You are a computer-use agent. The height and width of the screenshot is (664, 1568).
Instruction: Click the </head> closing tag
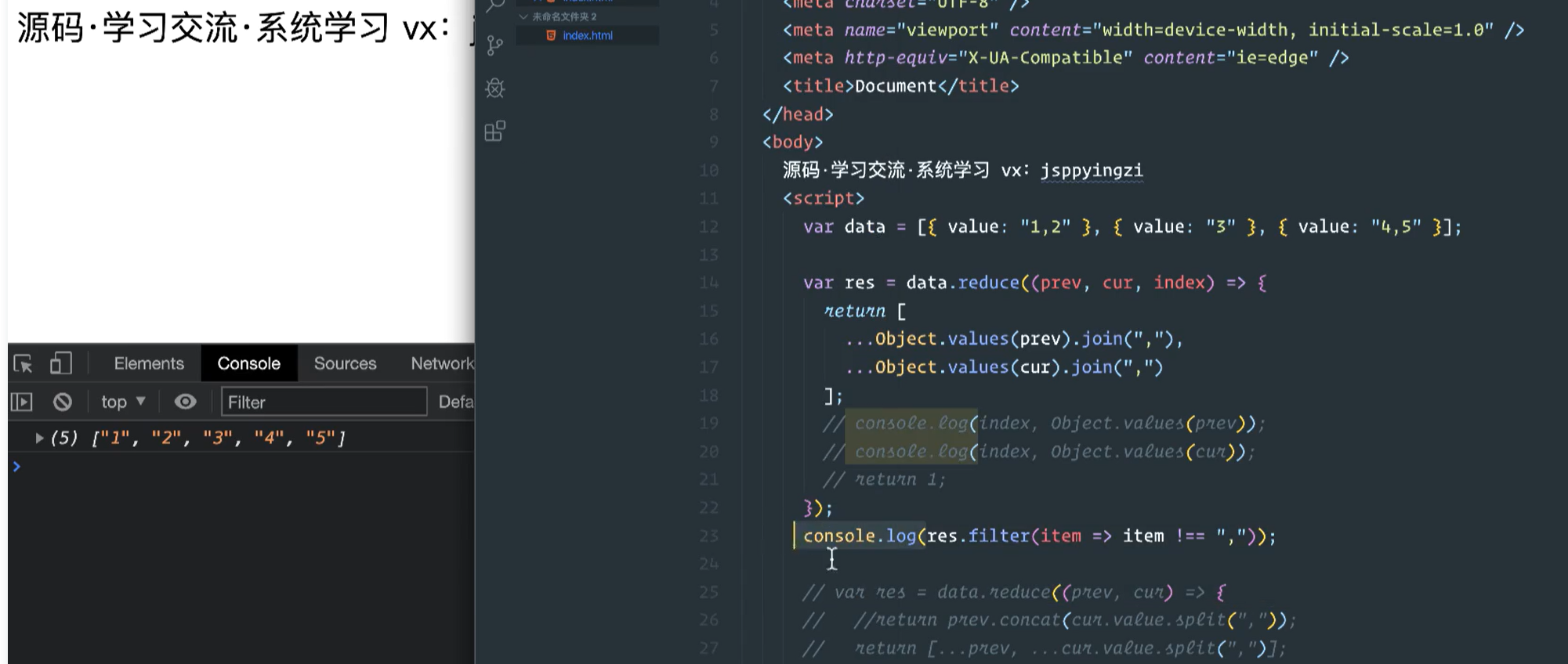pos(798,114)
